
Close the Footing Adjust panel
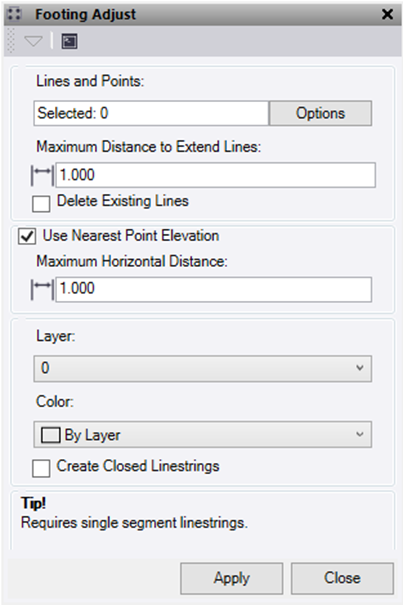tap(387, 14)
